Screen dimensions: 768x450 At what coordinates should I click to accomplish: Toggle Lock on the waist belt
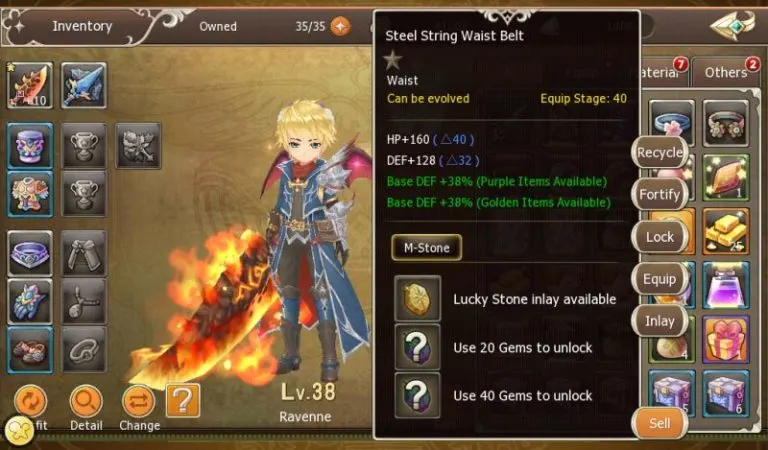659,237
